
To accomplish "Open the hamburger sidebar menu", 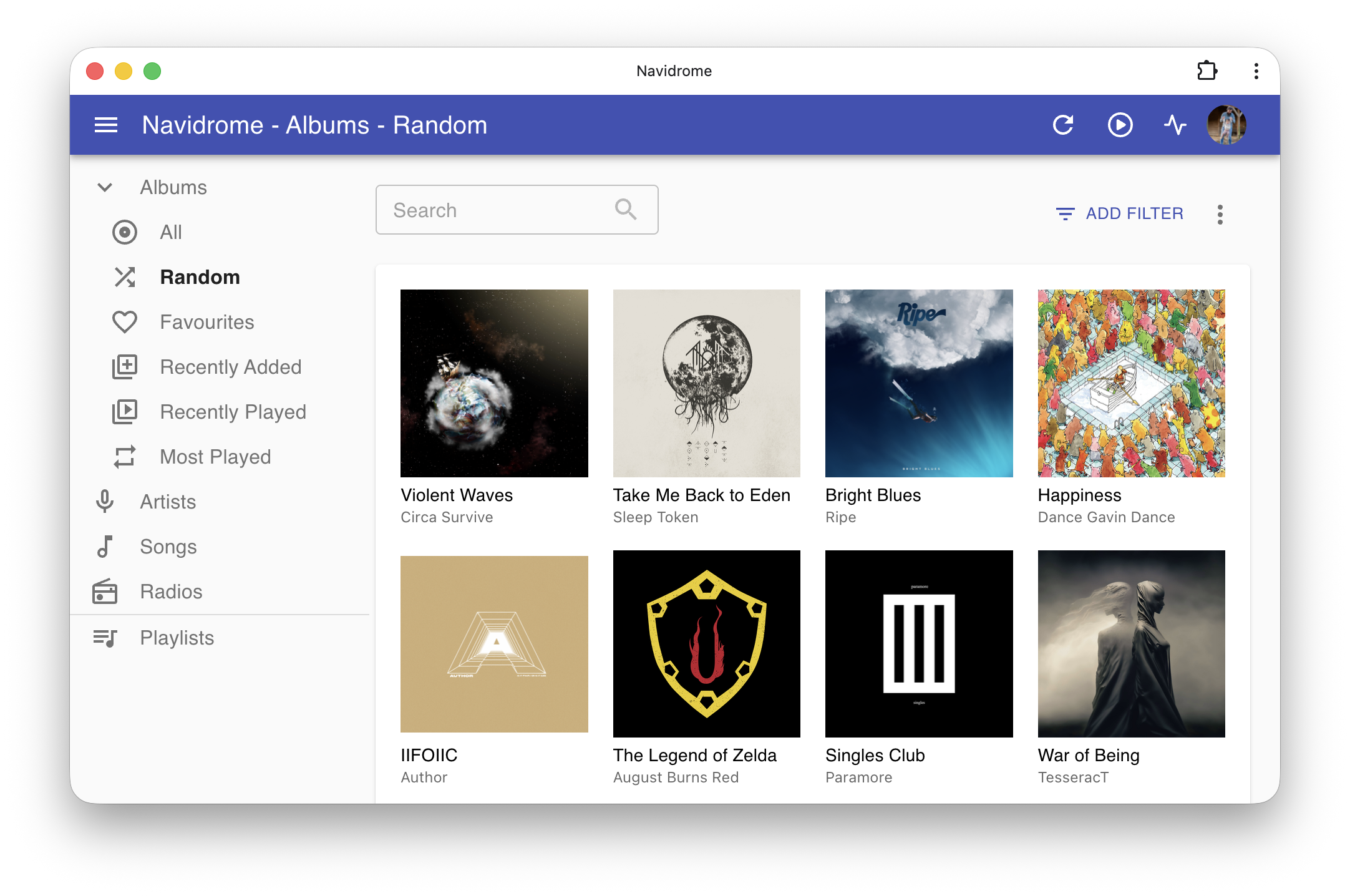I will point(106,125).
